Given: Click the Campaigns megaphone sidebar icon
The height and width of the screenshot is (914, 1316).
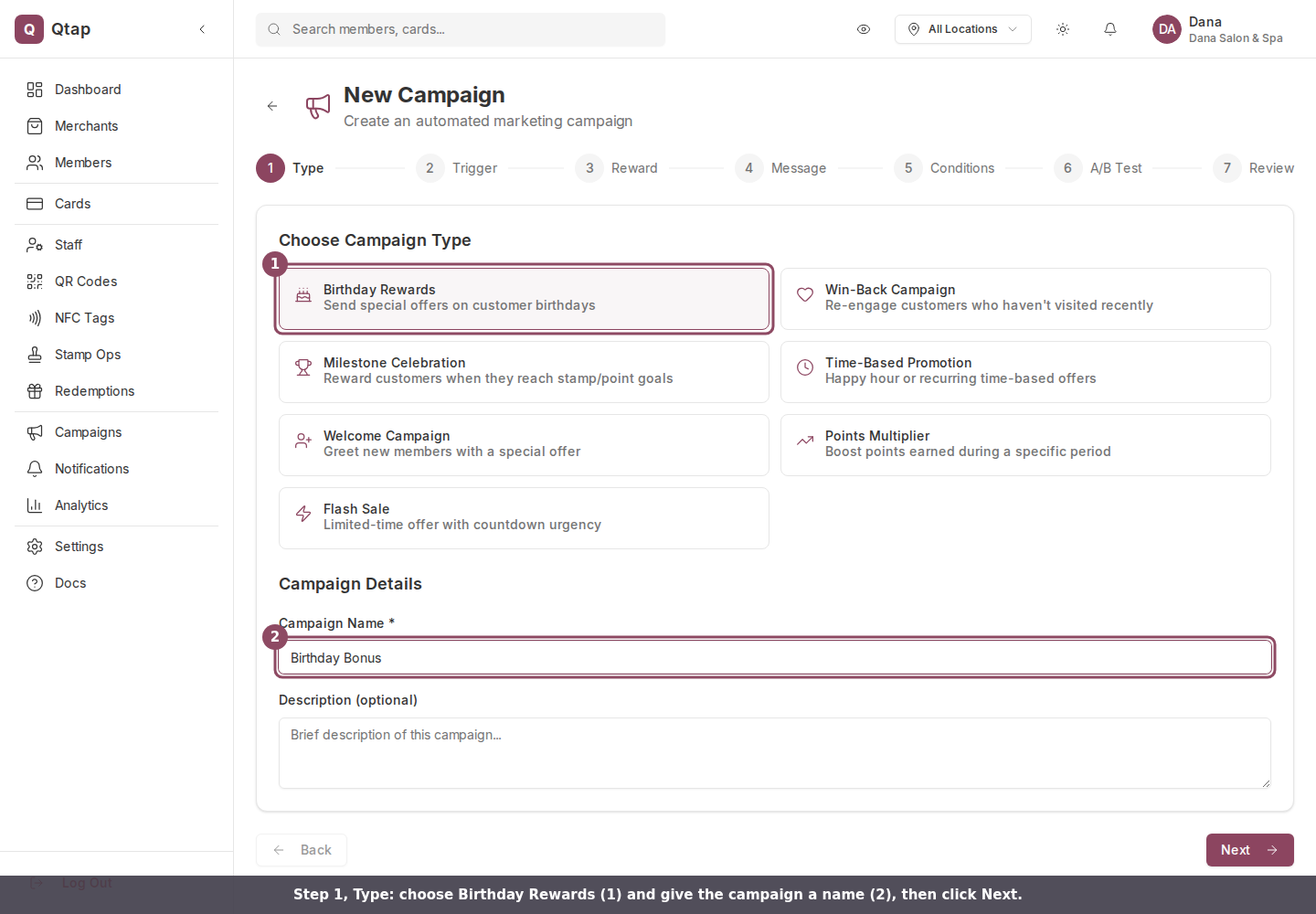Looking at the screenshot, I should click(35, 432).
